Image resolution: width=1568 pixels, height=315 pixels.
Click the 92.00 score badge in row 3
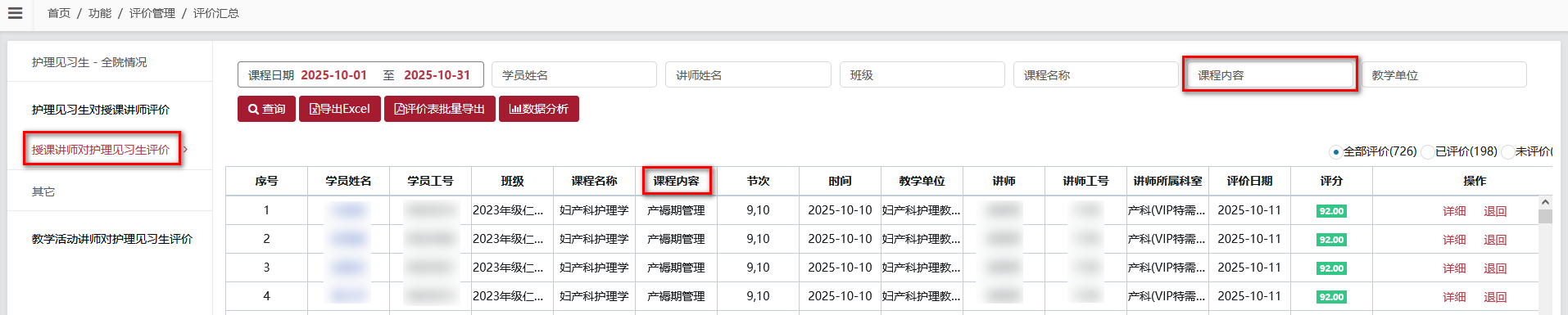pos(1331,268)
